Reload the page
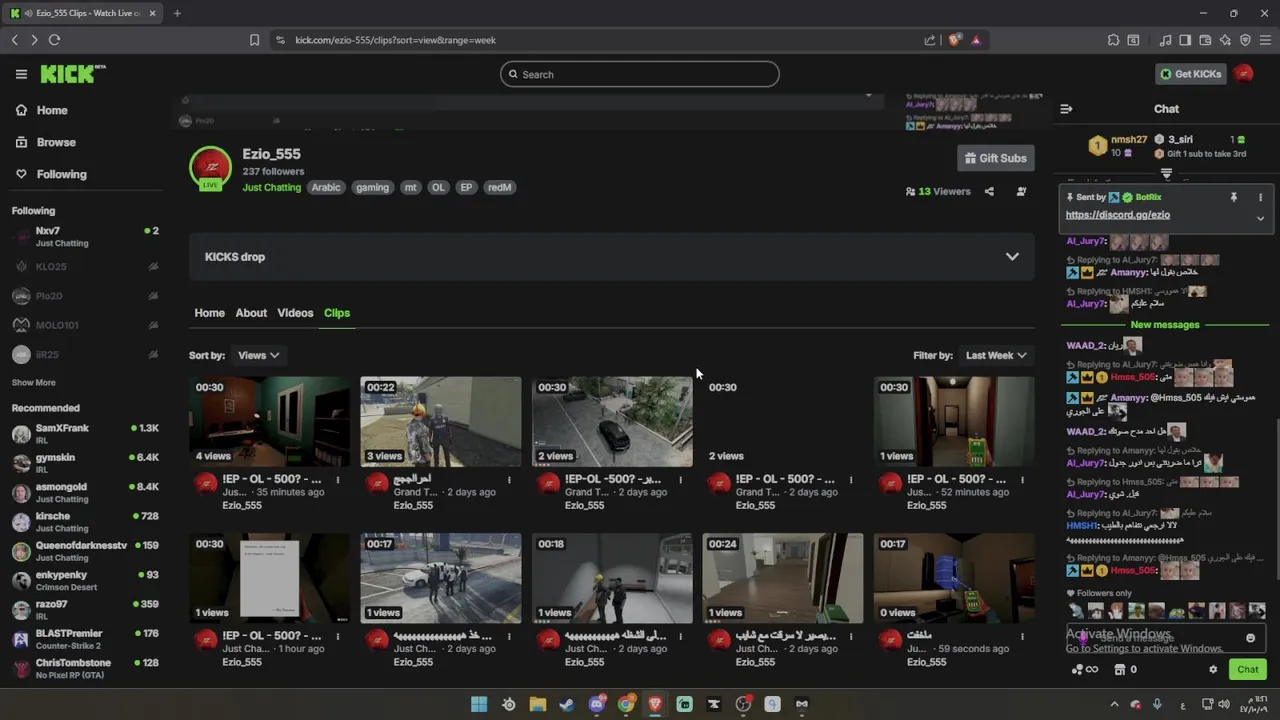This screenshot has width=1280, height=720. 54,40
